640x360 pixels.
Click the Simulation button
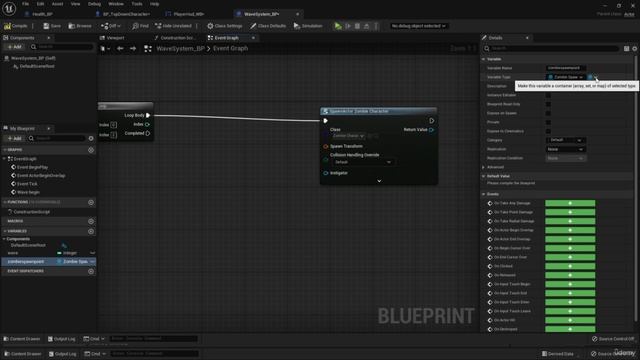(308, 26)
